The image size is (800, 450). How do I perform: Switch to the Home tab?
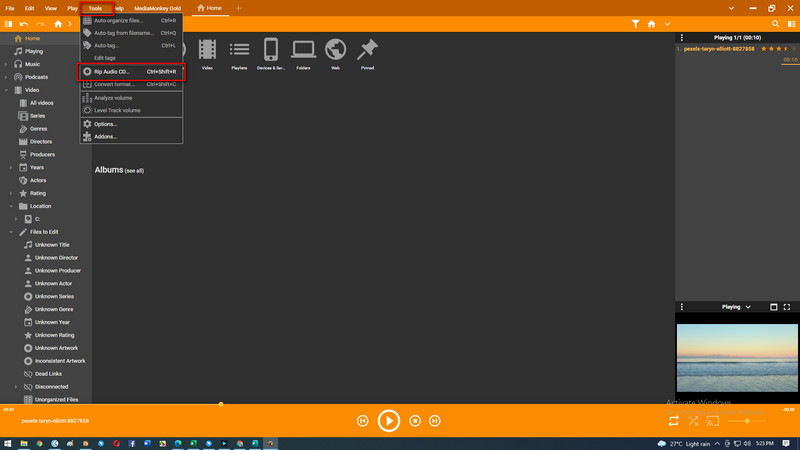coord(210,8)
